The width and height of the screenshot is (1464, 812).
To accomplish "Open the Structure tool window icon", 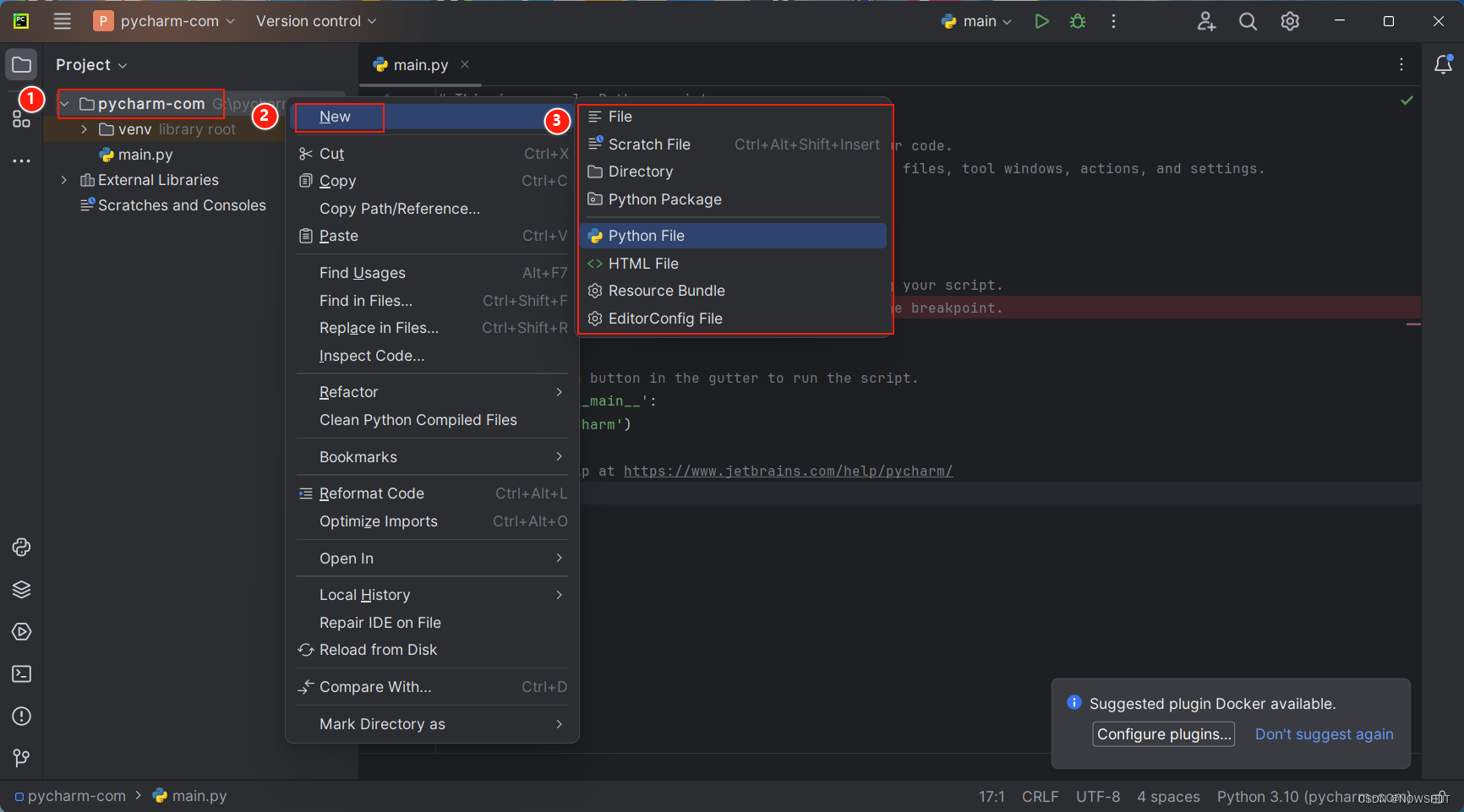I will click(21, 119).
